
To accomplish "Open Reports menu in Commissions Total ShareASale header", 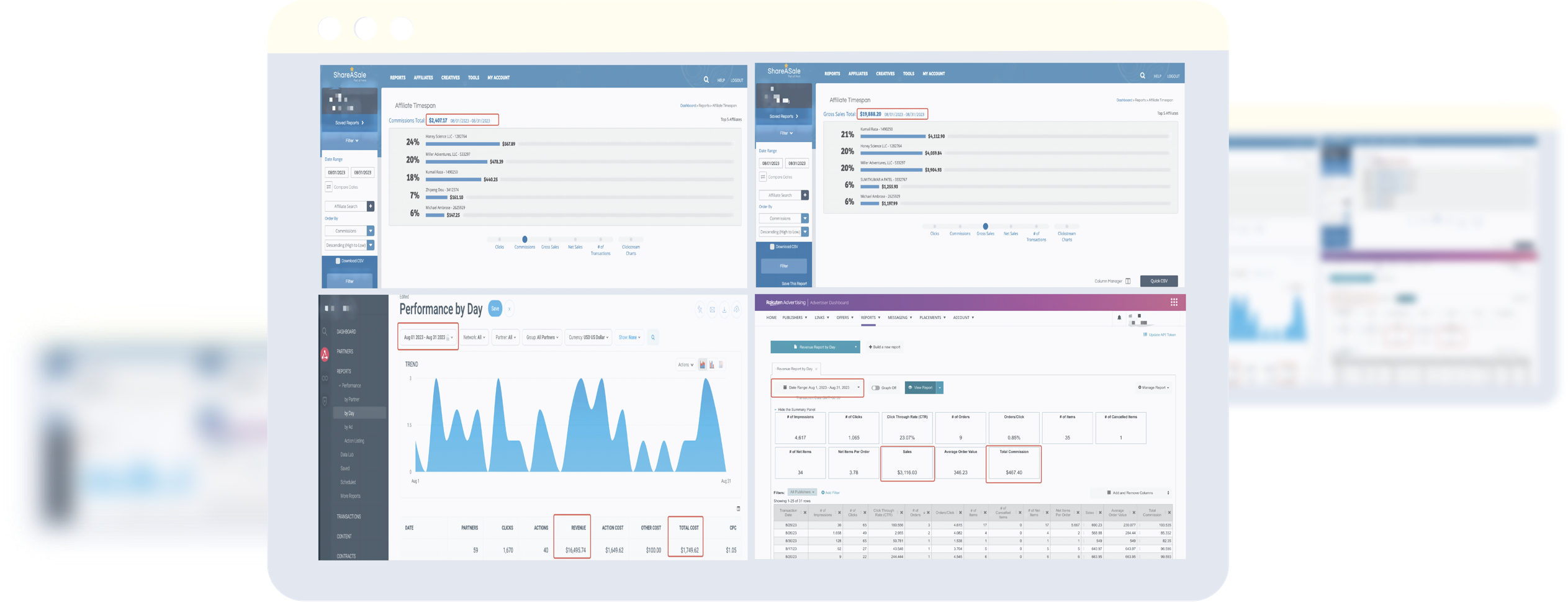I will (x=397, y=78).
